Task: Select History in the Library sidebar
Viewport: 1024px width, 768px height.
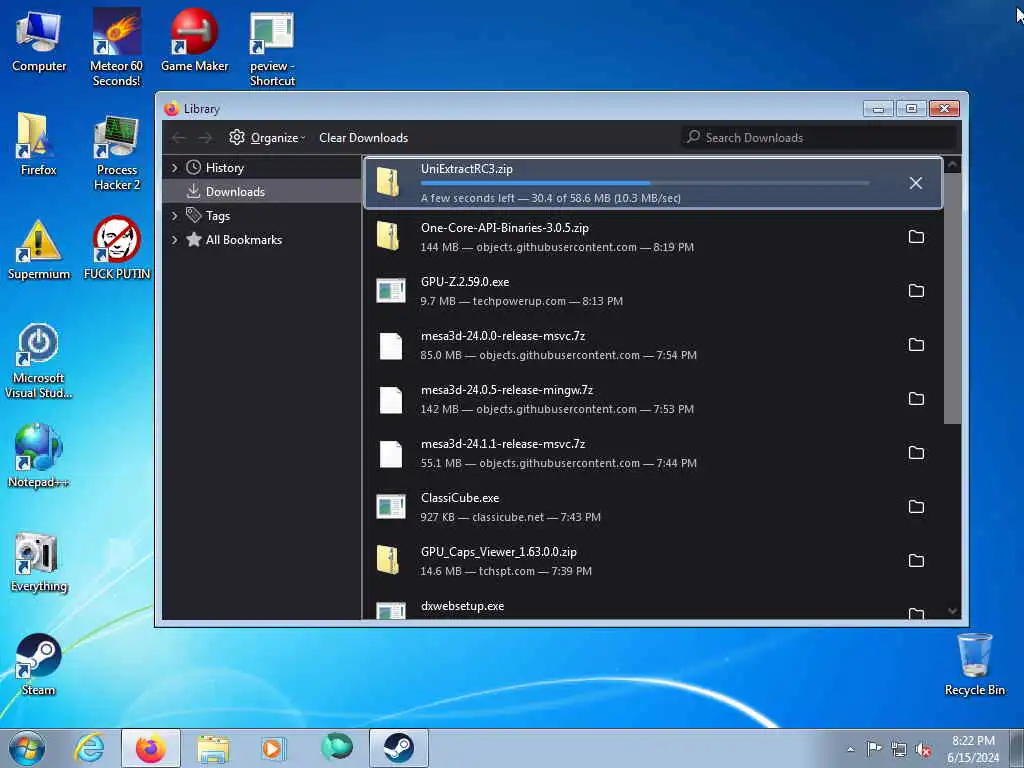Action: 225,168
